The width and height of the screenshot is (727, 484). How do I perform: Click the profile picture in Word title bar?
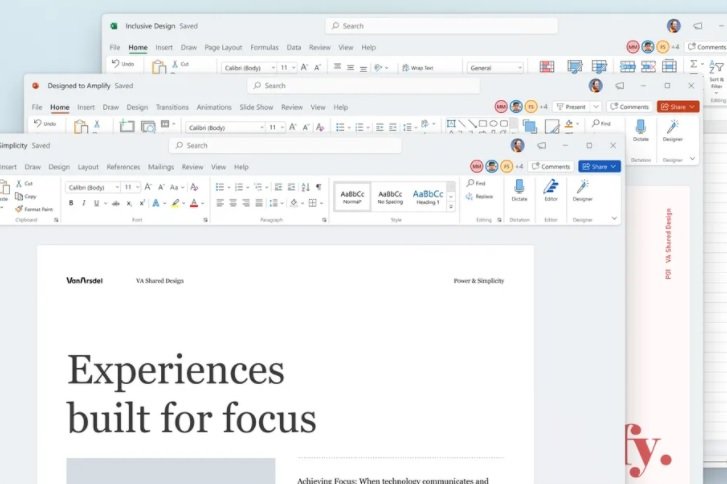pos(517,146)
